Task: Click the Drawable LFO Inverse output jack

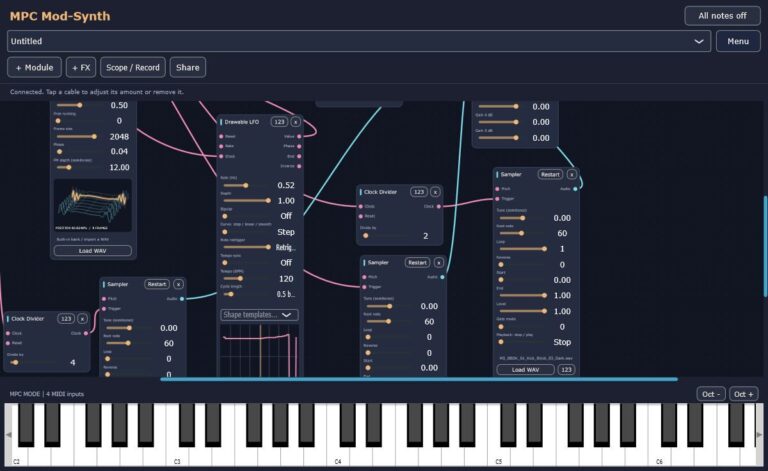Action: click(x=299, y=166)
